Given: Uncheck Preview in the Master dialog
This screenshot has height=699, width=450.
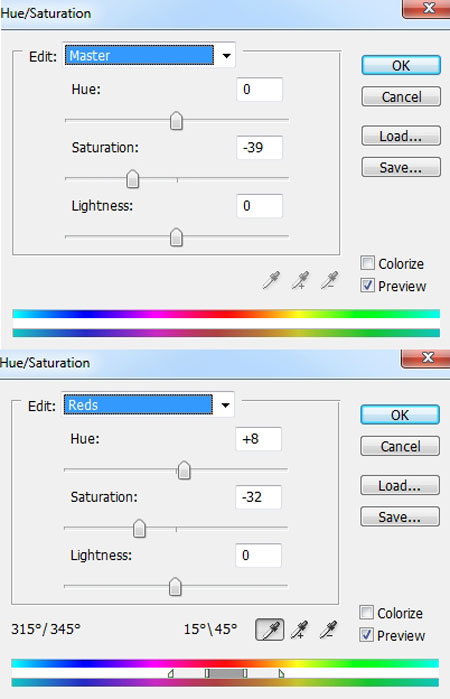Looking at the screenshot, I should (x=367, y=285).
